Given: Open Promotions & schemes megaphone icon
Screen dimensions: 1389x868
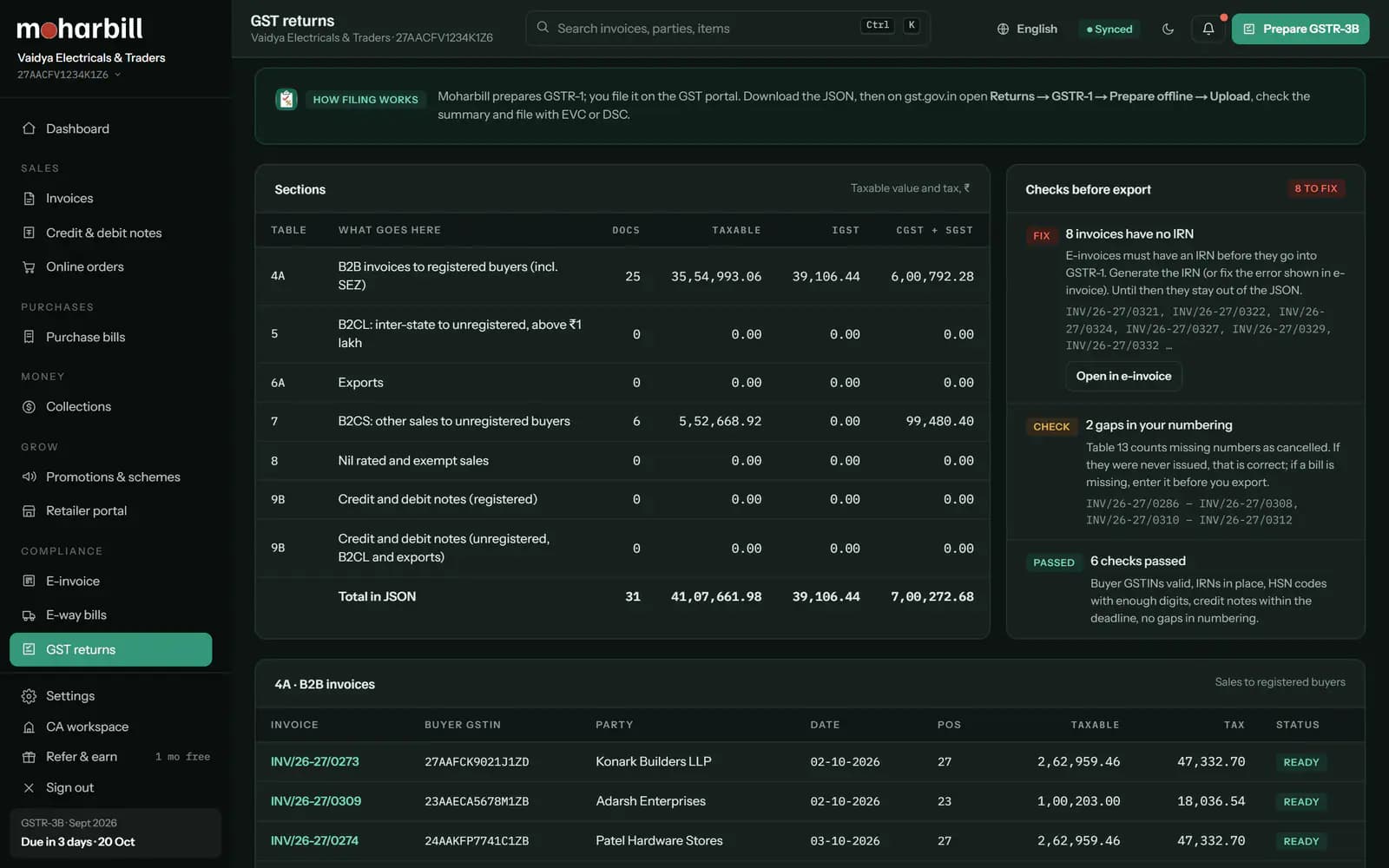Looking at the screenshot, I should tap(29, 477).
